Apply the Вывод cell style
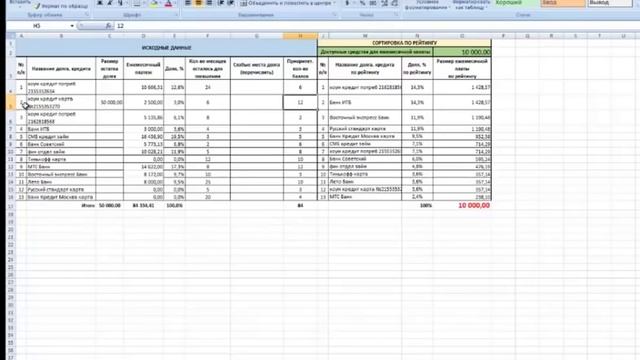640x360 pixels. pyautogui.click(x=610, y=3)
